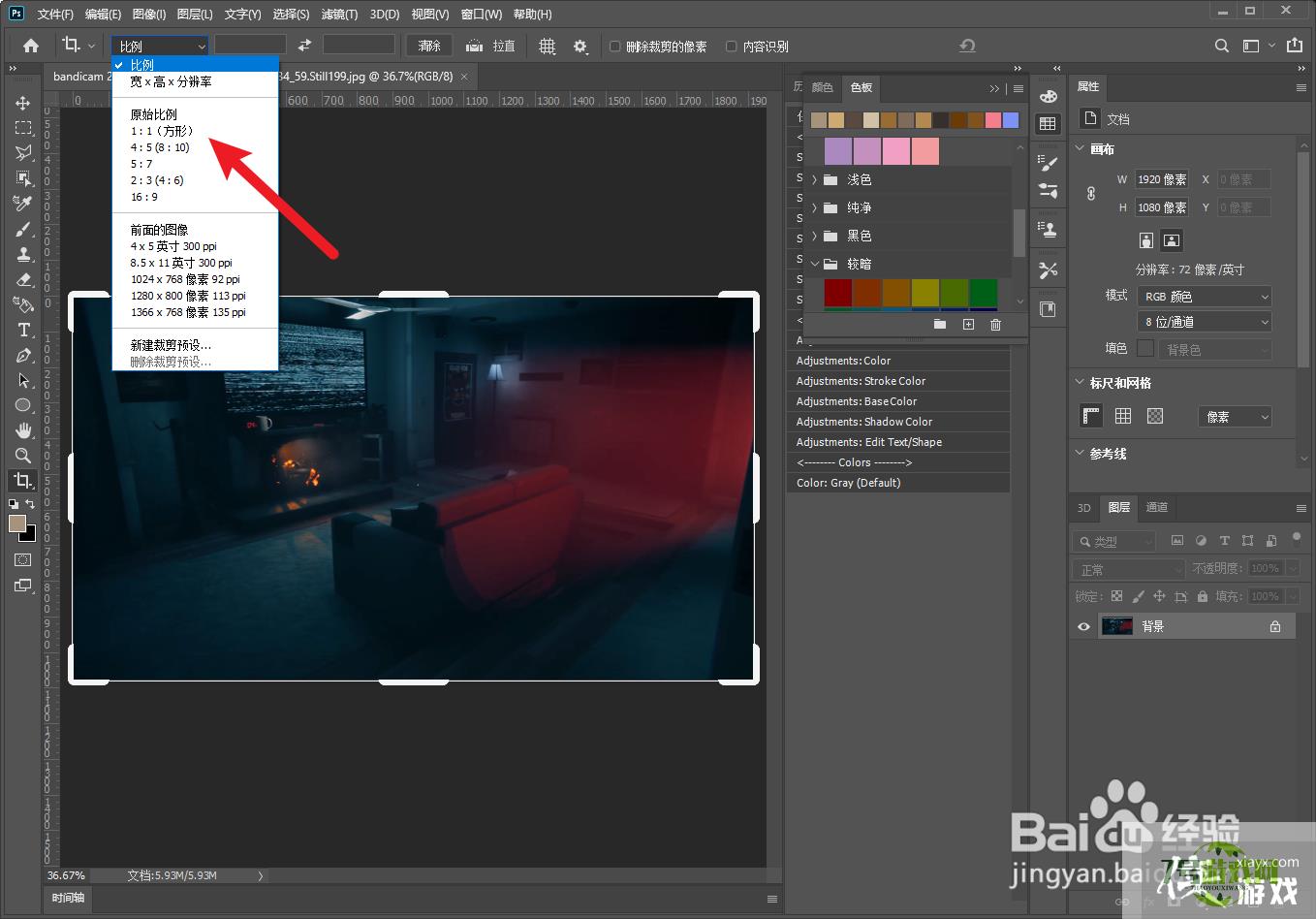Pick the dark red swatch in 较暗
The height and width of the screenshot is (919, 1316).
pos(838,293)
